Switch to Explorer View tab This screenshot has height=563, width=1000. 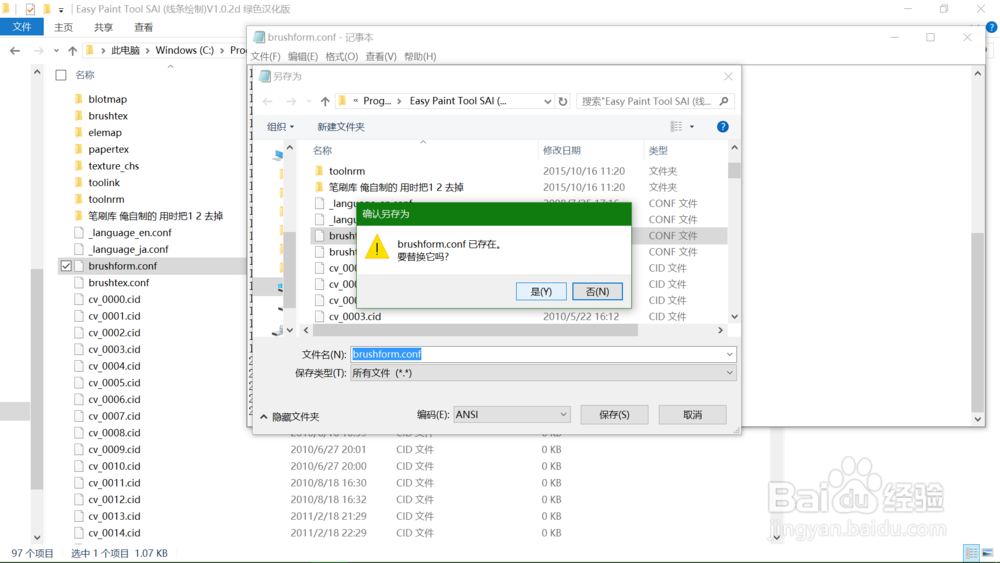(143, 27)
